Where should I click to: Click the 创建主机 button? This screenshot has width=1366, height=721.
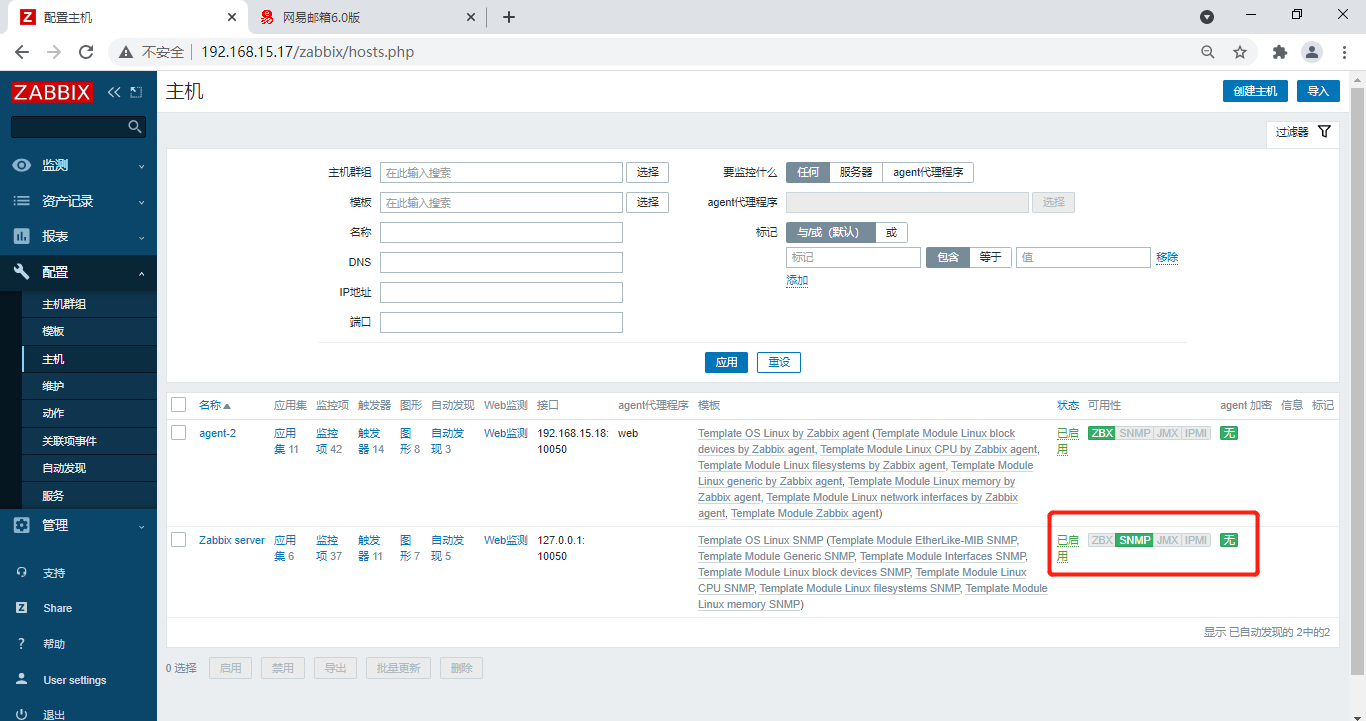tap(1255, 91)
